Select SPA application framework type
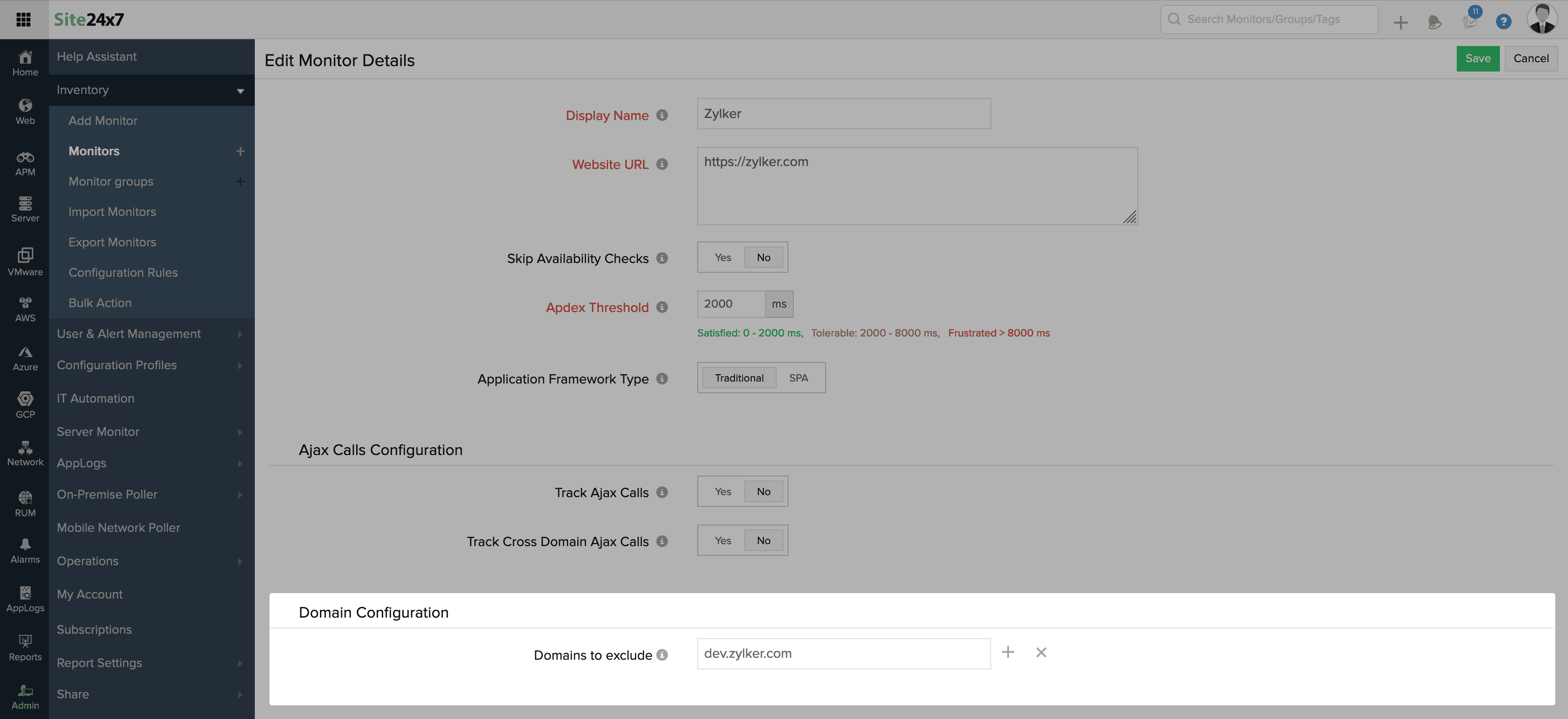 (798, 377)
